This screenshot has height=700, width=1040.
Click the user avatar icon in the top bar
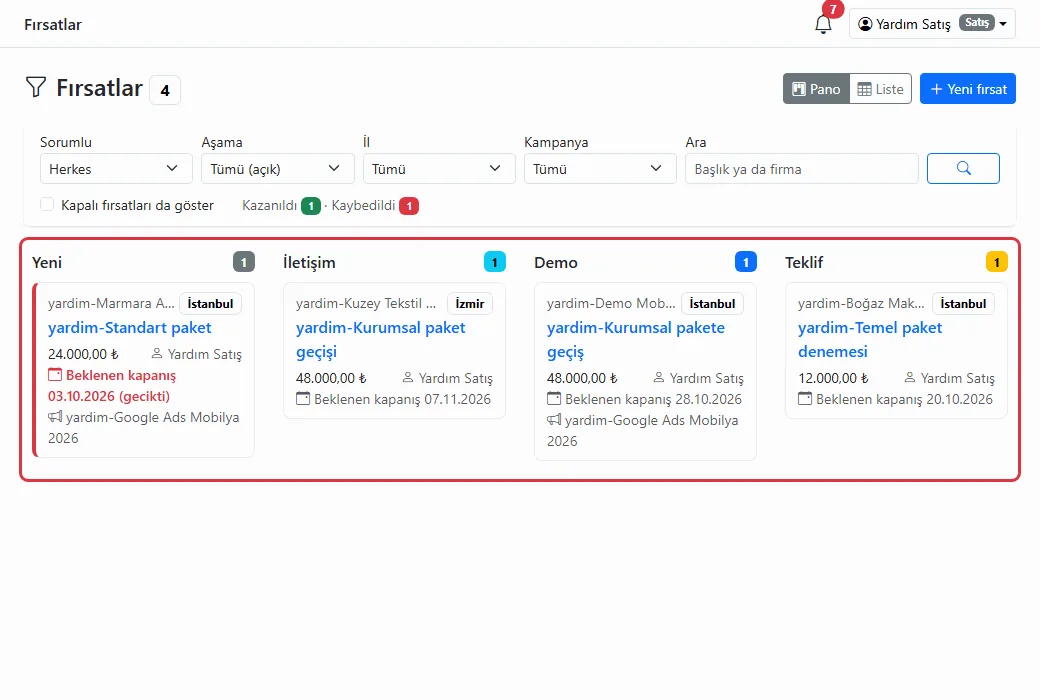[865, 24]
